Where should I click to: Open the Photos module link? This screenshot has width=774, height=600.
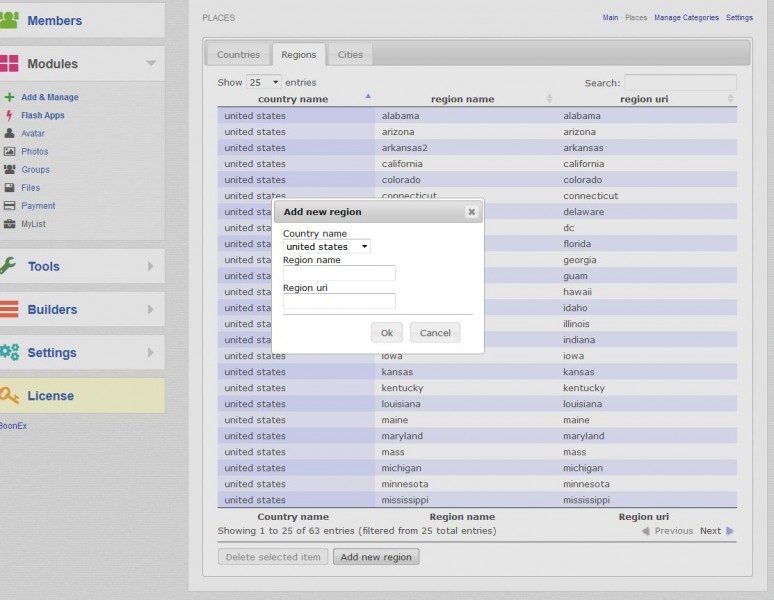(x=35, y=151)
